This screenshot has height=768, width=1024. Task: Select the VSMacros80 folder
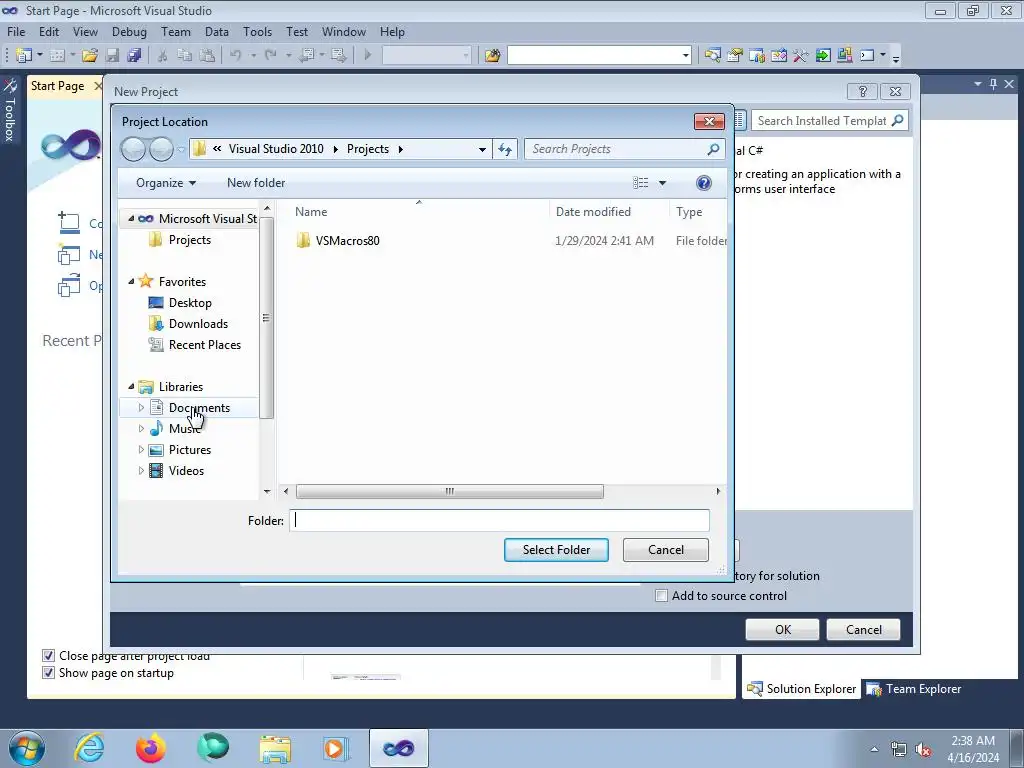pyautogui.click(x=347, y=240)
